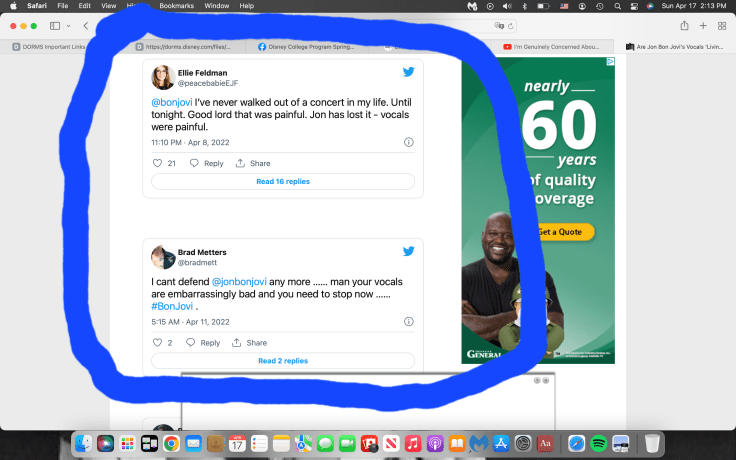
Task: Click Read 2 replies button
Action: [283, 361]
